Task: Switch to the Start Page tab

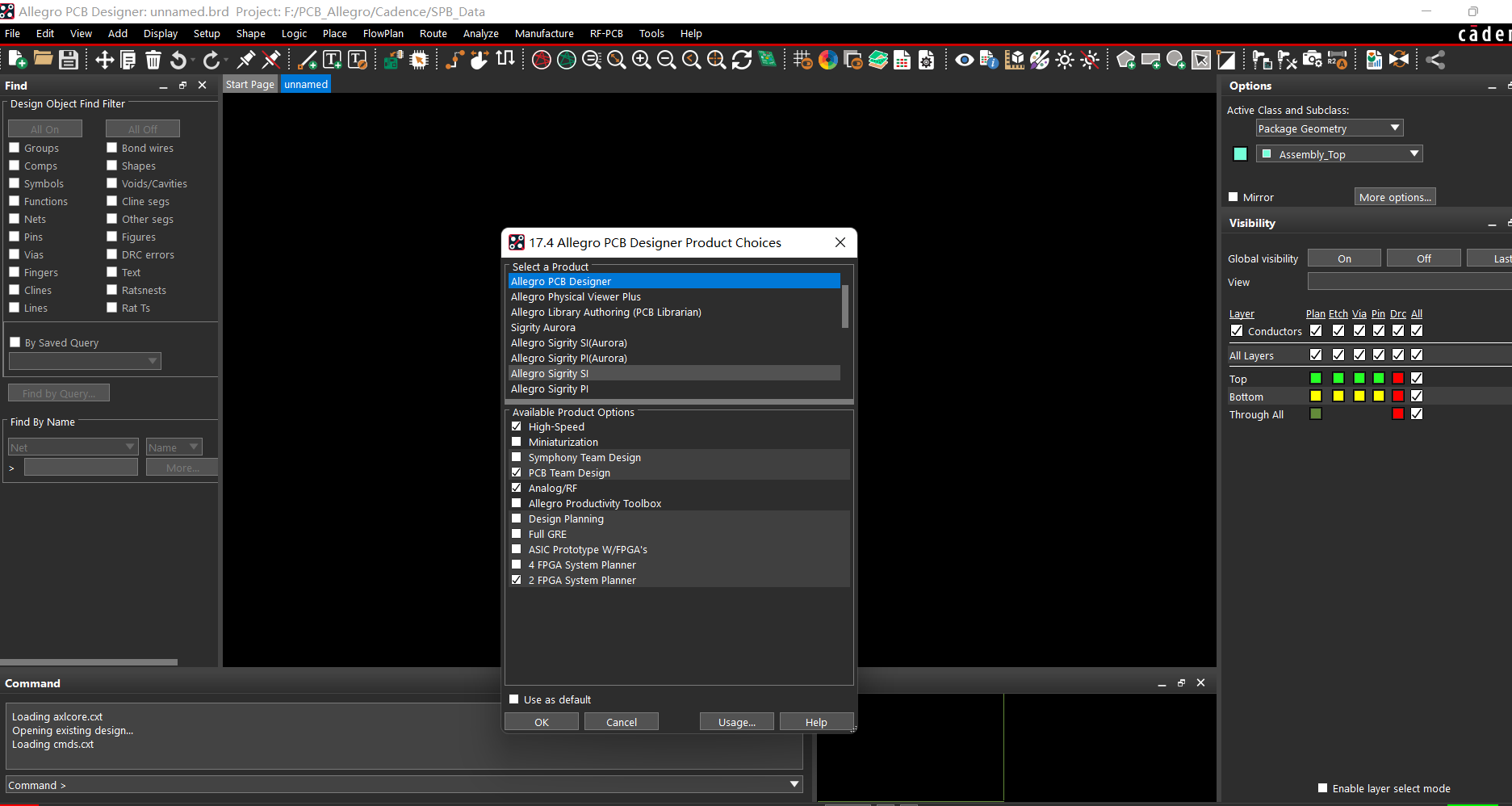Action: coord(250,84)
